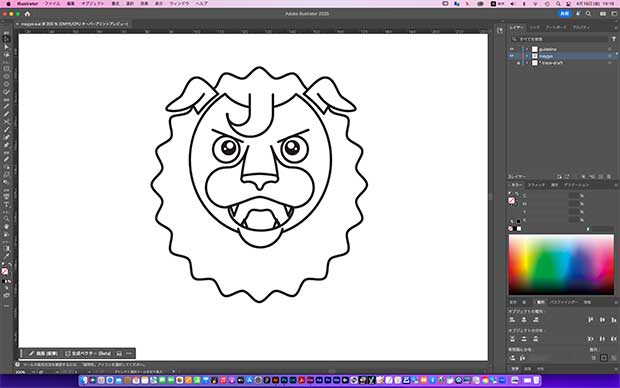Screen dimensions: 620x388
Task: Open the プロパティ panel tab
Action: click(581, 28)
